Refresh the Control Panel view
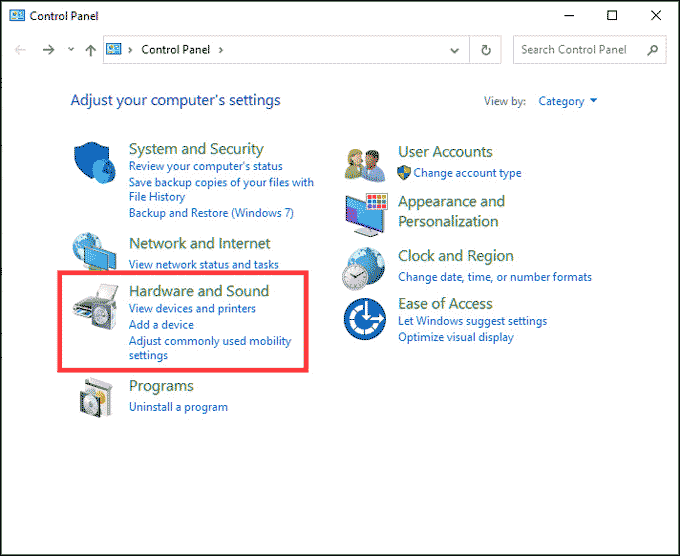 click(486, 49)
